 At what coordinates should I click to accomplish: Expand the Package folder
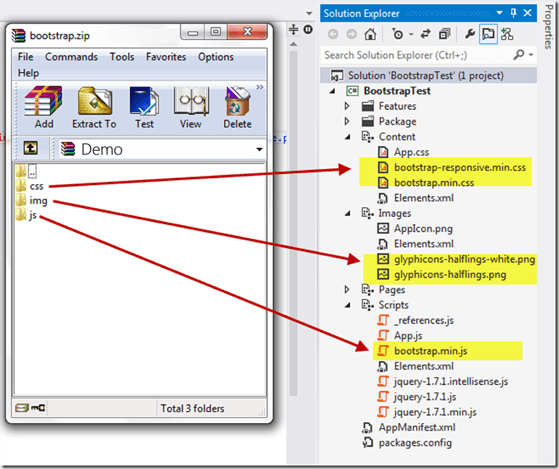click(347, 121)
